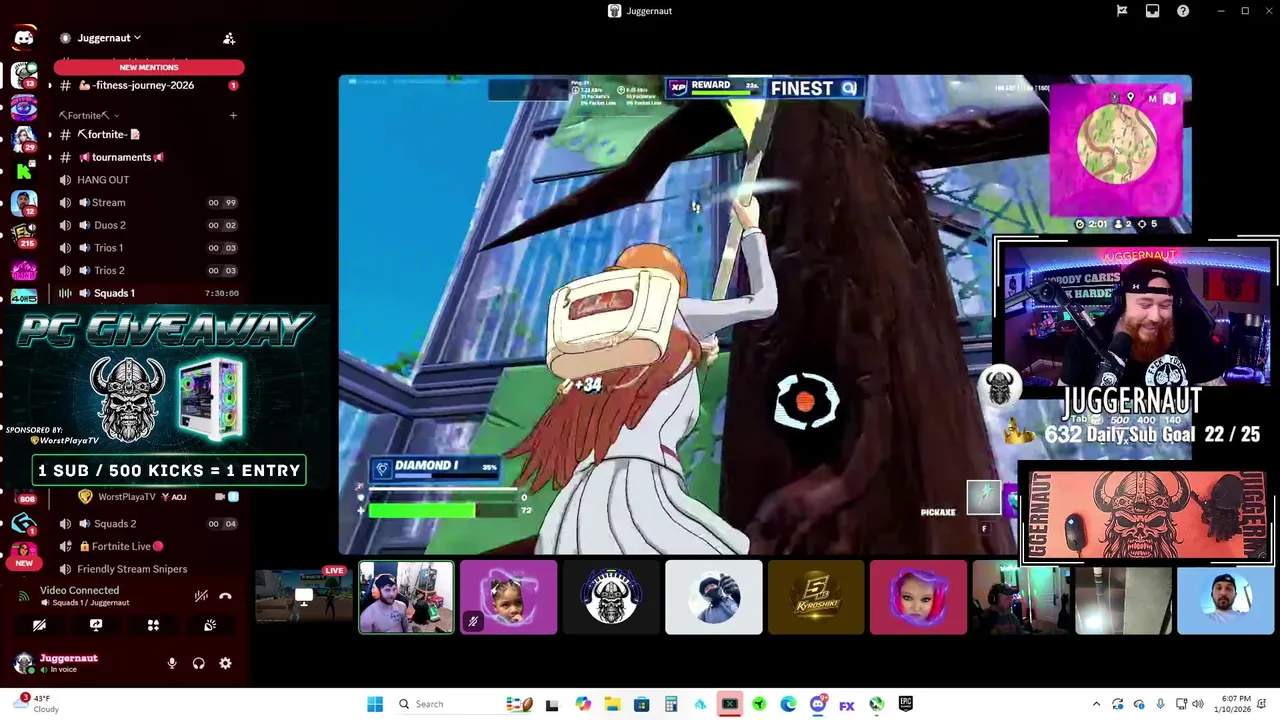Open Windows Start menu
The height and width of the screenshot is (720, 1280).
(375, 704)
